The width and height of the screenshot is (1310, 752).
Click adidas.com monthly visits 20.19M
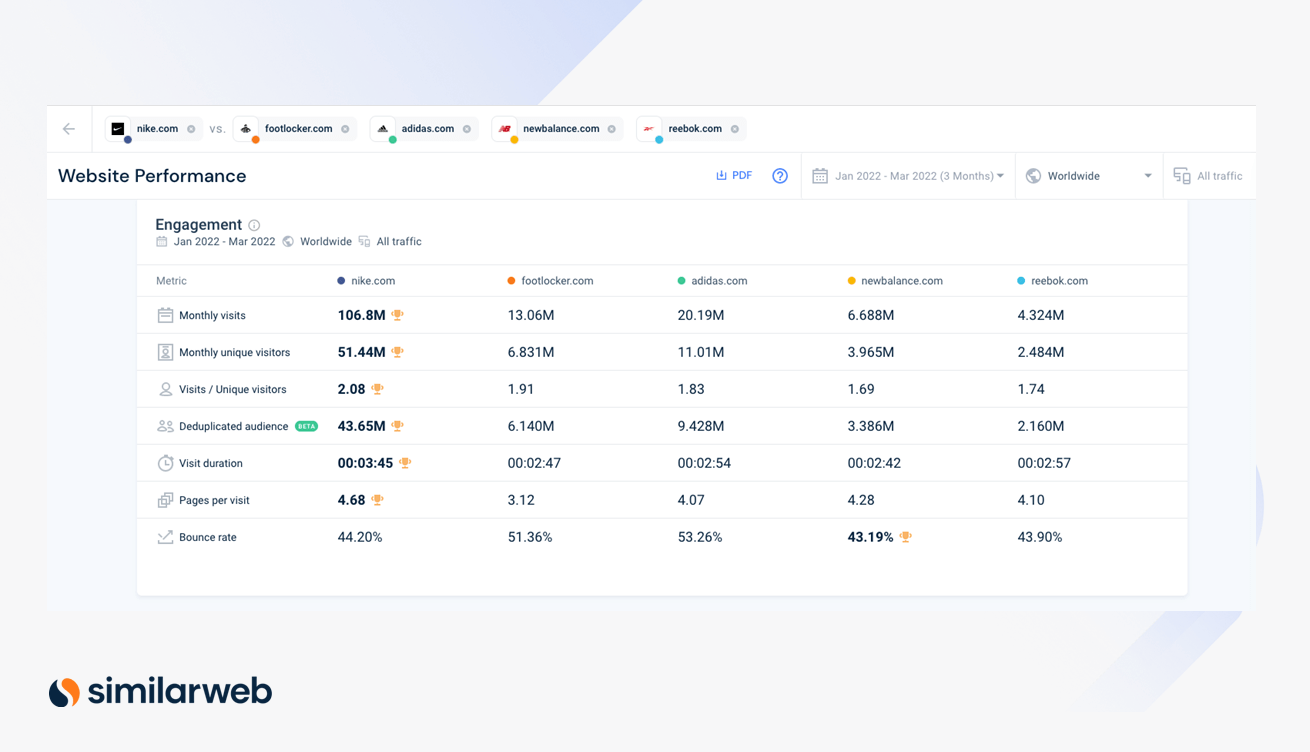coord(701,315)
